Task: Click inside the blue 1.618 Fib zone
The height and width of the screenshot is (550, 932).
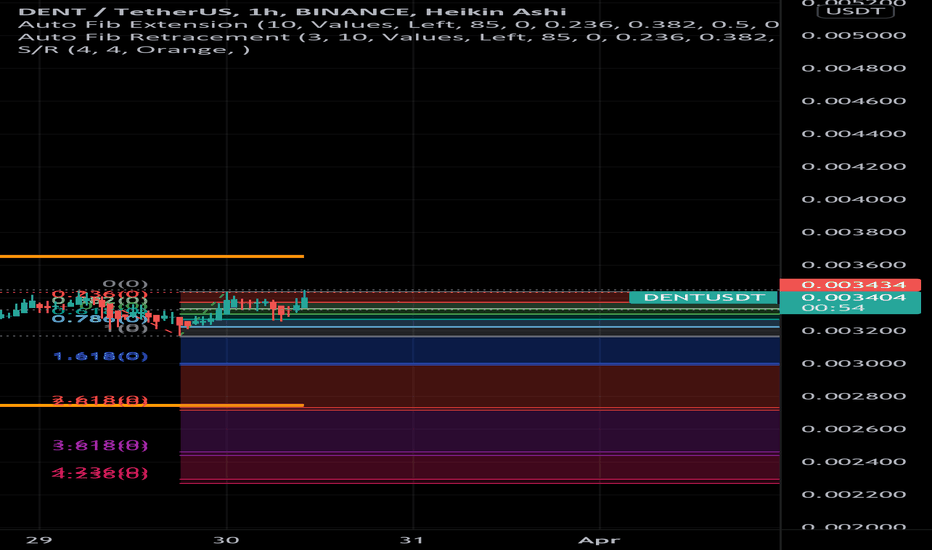Action: [480, 350]
